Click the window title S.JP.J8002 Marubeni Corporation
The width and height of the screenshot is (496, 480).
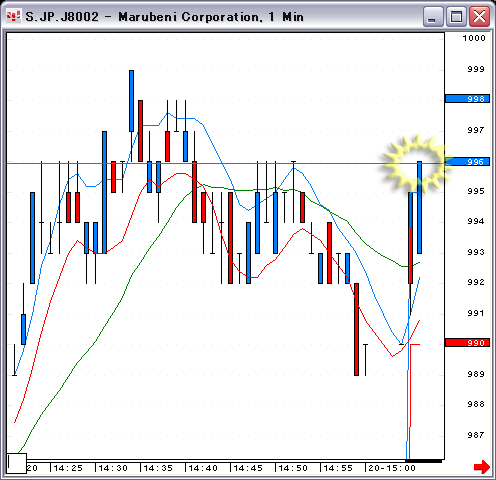[x=164, y=17]
